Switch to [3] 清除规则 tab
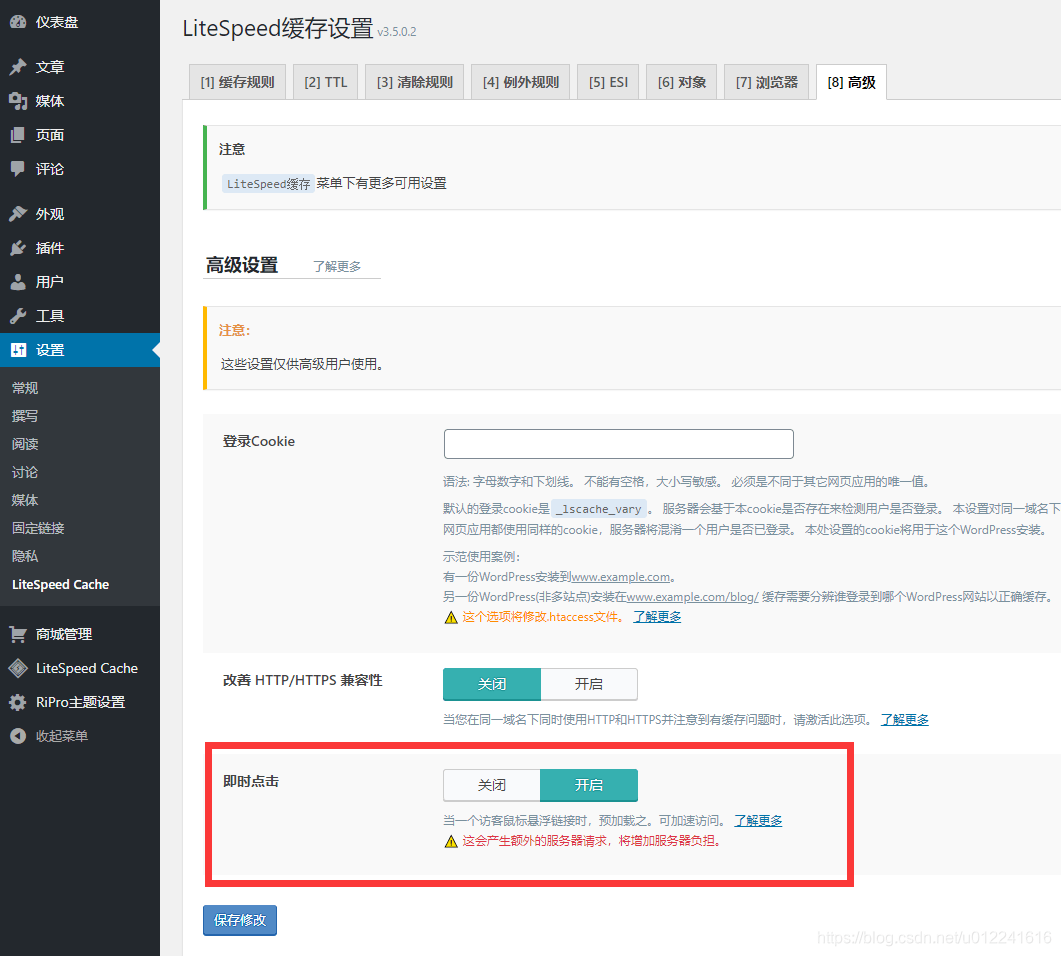 pos(414,82)
